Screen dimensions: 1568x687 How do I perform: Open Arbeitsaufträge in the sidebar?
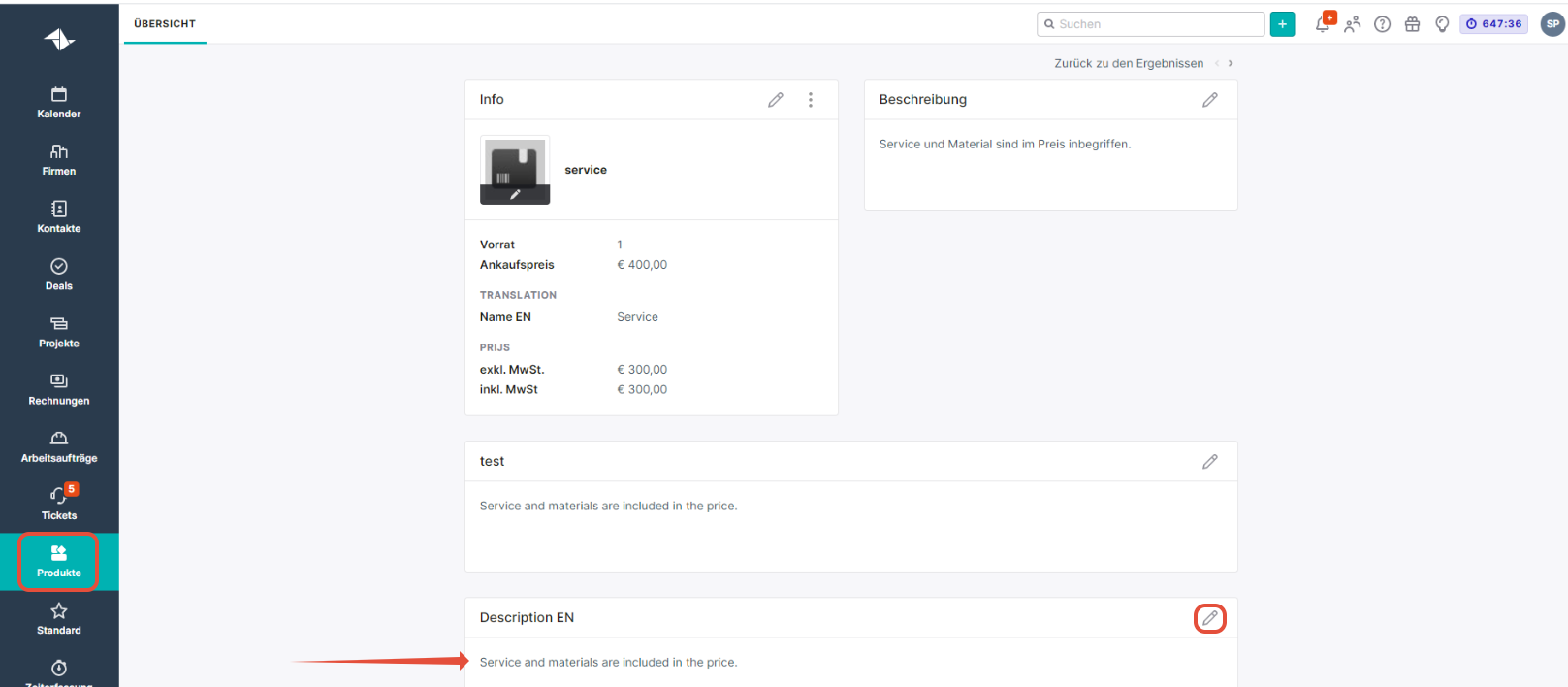click(x=59, y=445)
